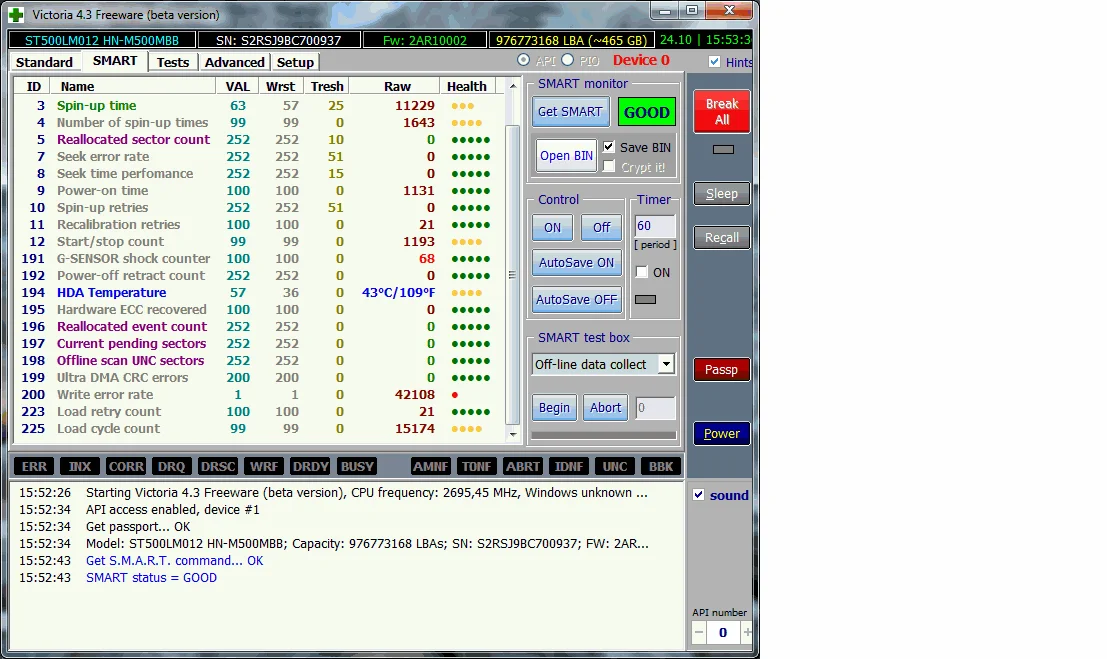Image resolution: width=1107 pixels, height=659 pixels.
Task: Click the Recall button
Action: click(722, 237)
